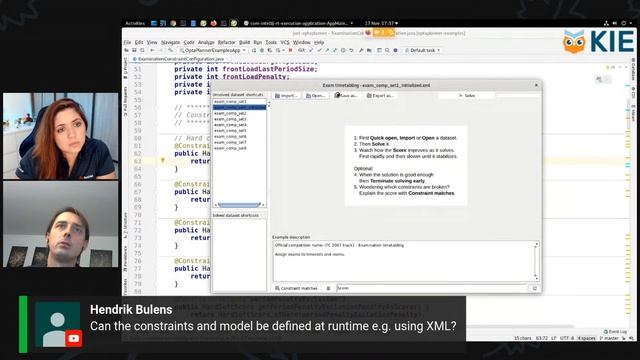Select exam_comp_set1 dataset shortcut
The height and width of the screenshot is (360, 640).
click(230, 101)
